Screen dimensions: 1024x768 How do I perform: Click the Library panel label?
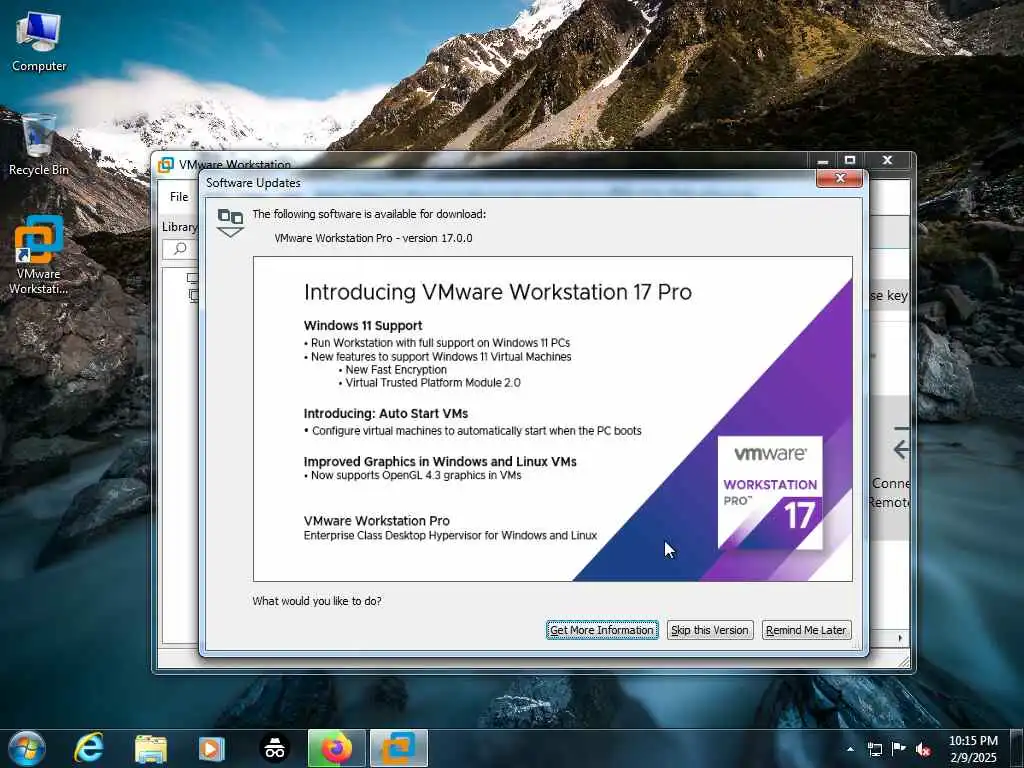(x=180, y=227)
